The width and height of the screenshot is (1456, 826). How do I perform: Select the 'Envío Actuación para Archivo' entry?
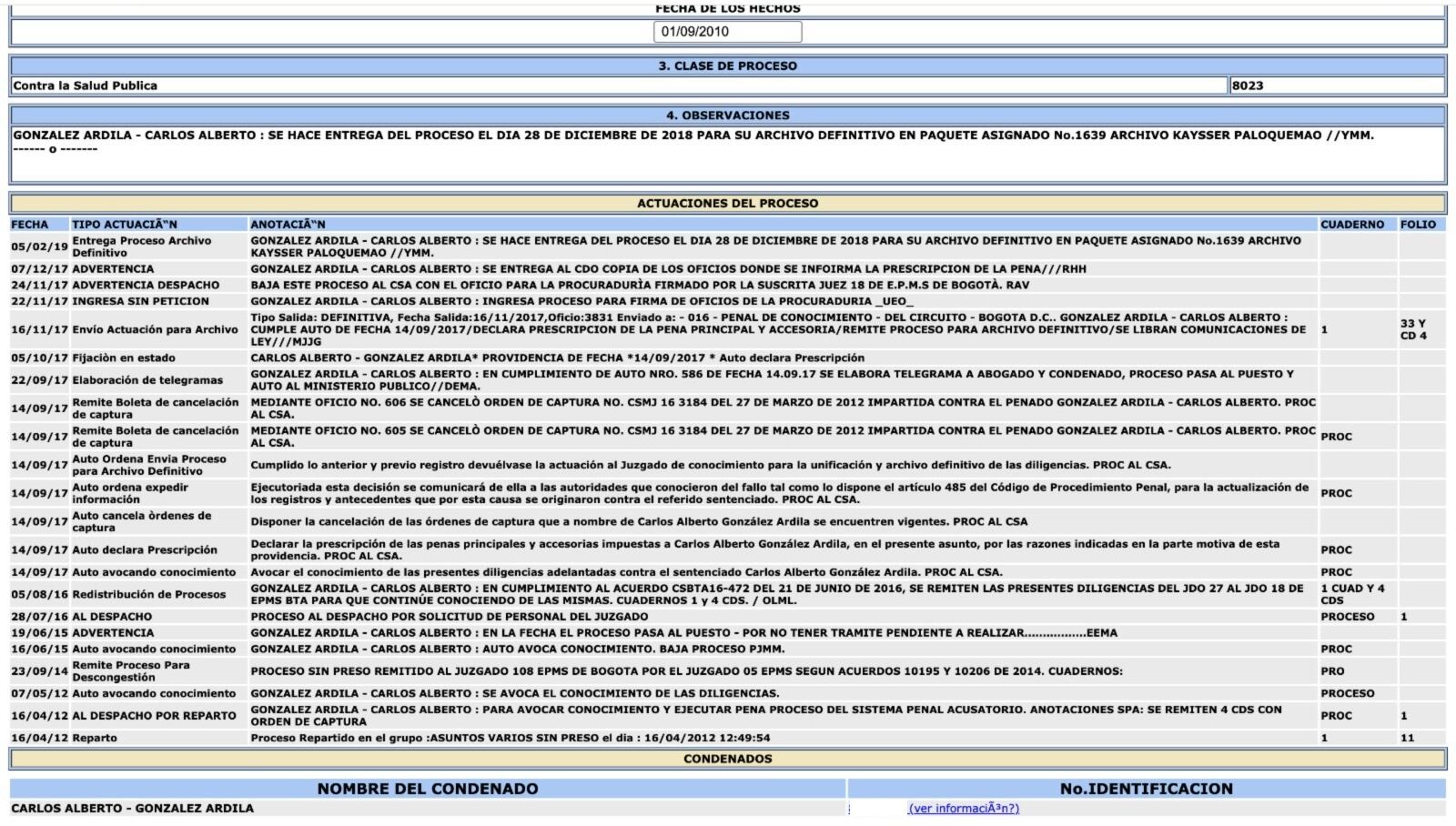coord(155,329)
